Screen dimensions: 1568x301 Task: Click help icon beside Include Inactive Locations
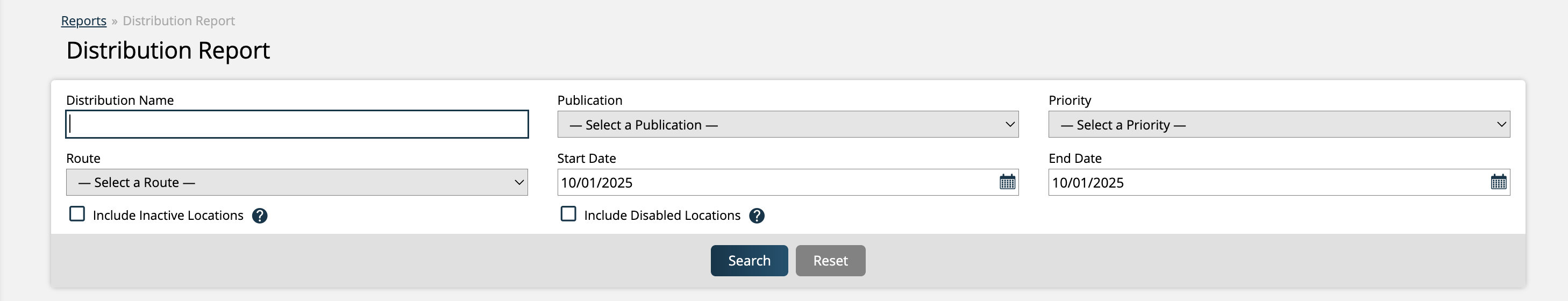(x=260, y=216)
